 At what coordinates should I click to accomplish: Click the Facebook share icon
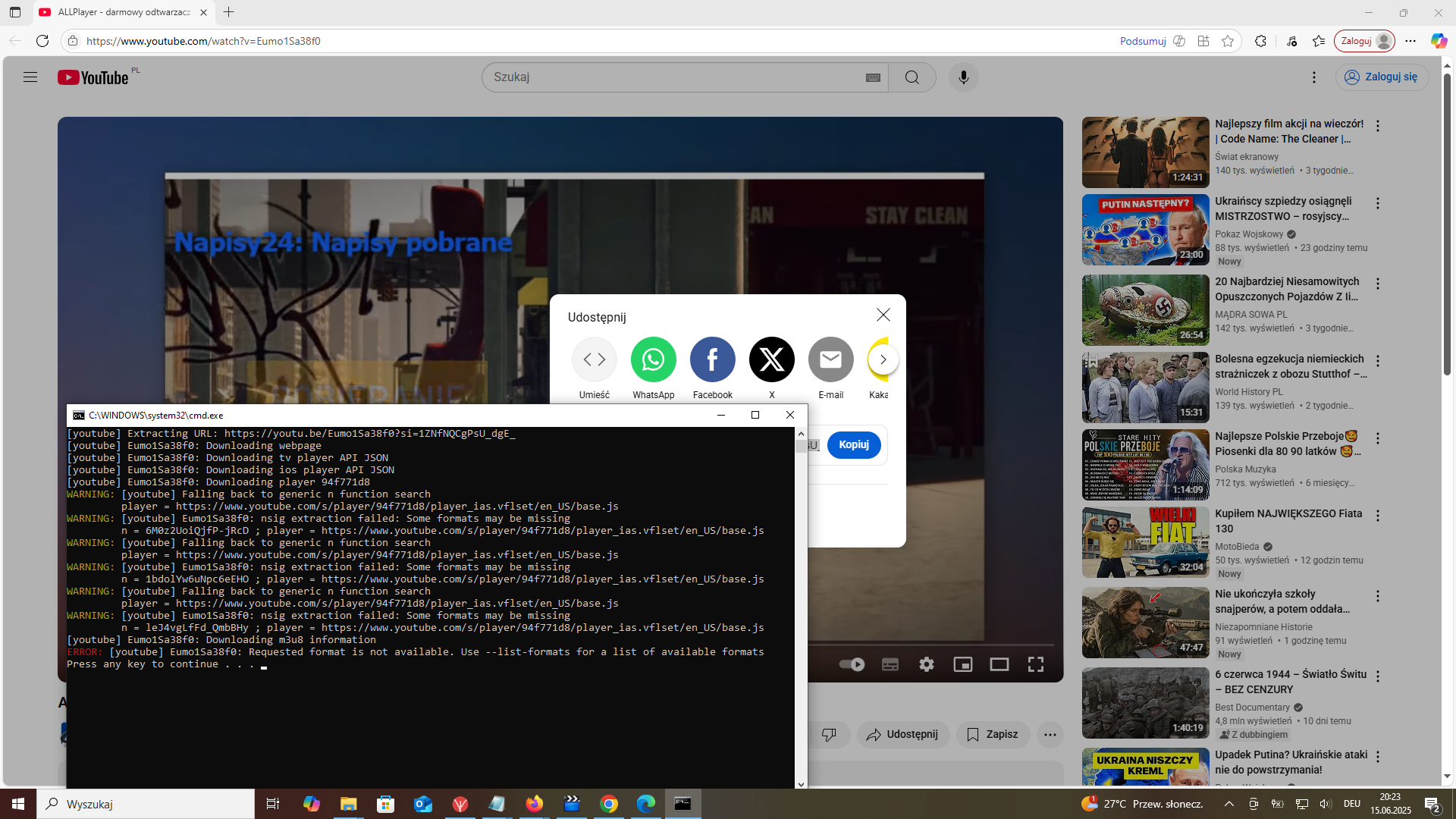(x=712, y=360)
